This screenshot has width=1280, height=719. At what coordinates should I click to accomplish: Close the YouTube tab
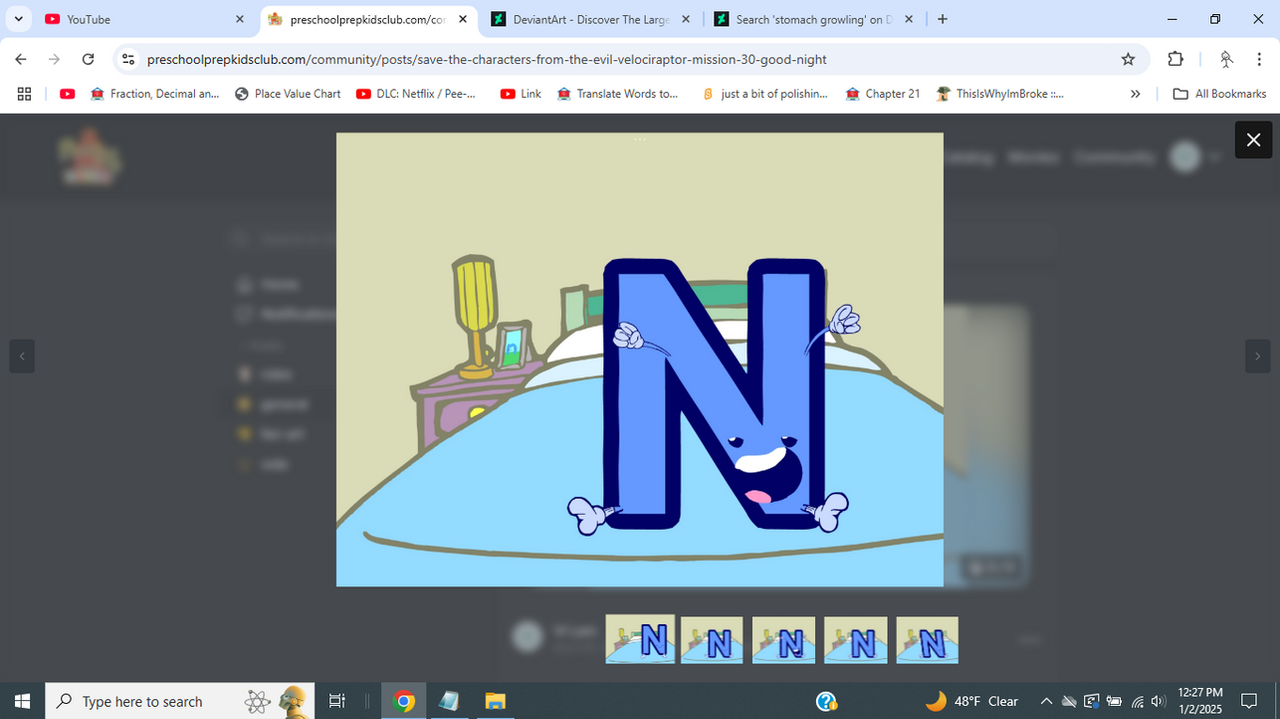tap(239, 19)
